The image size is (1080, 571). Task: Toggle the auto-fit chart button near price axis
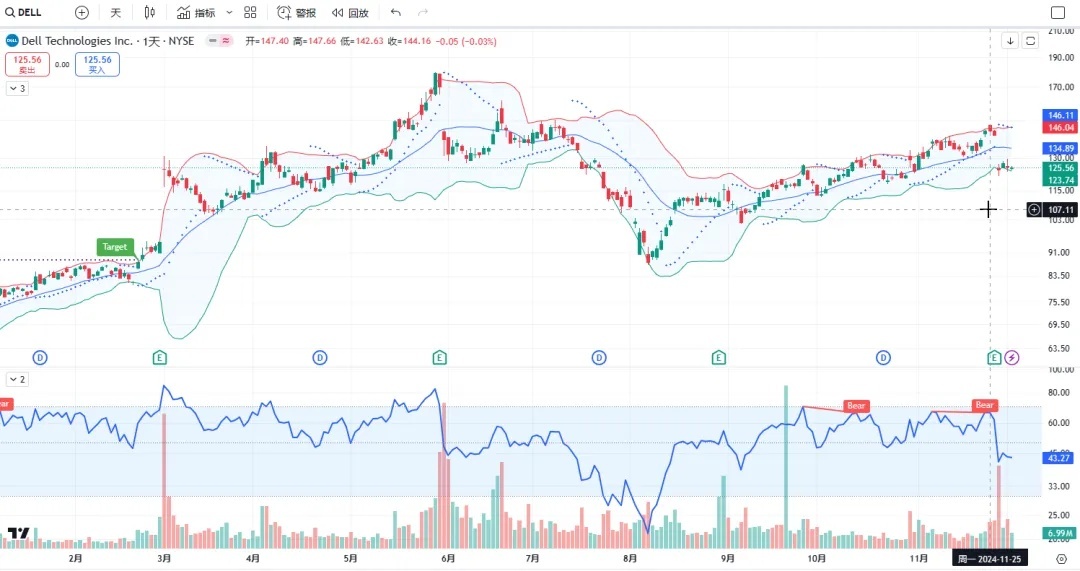pos(1030,41)
